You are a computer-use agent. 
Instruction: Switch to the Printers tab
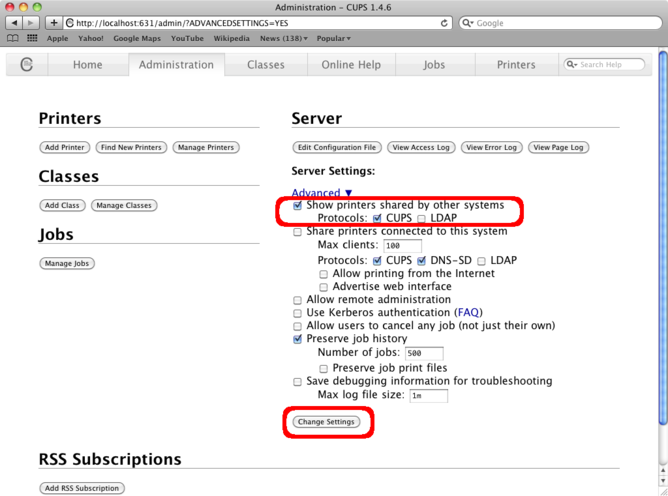click(516, 65)
